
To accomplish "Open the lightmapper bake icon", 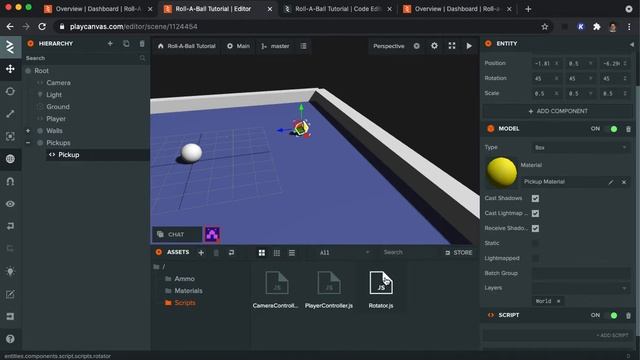I will coord(10,271).
